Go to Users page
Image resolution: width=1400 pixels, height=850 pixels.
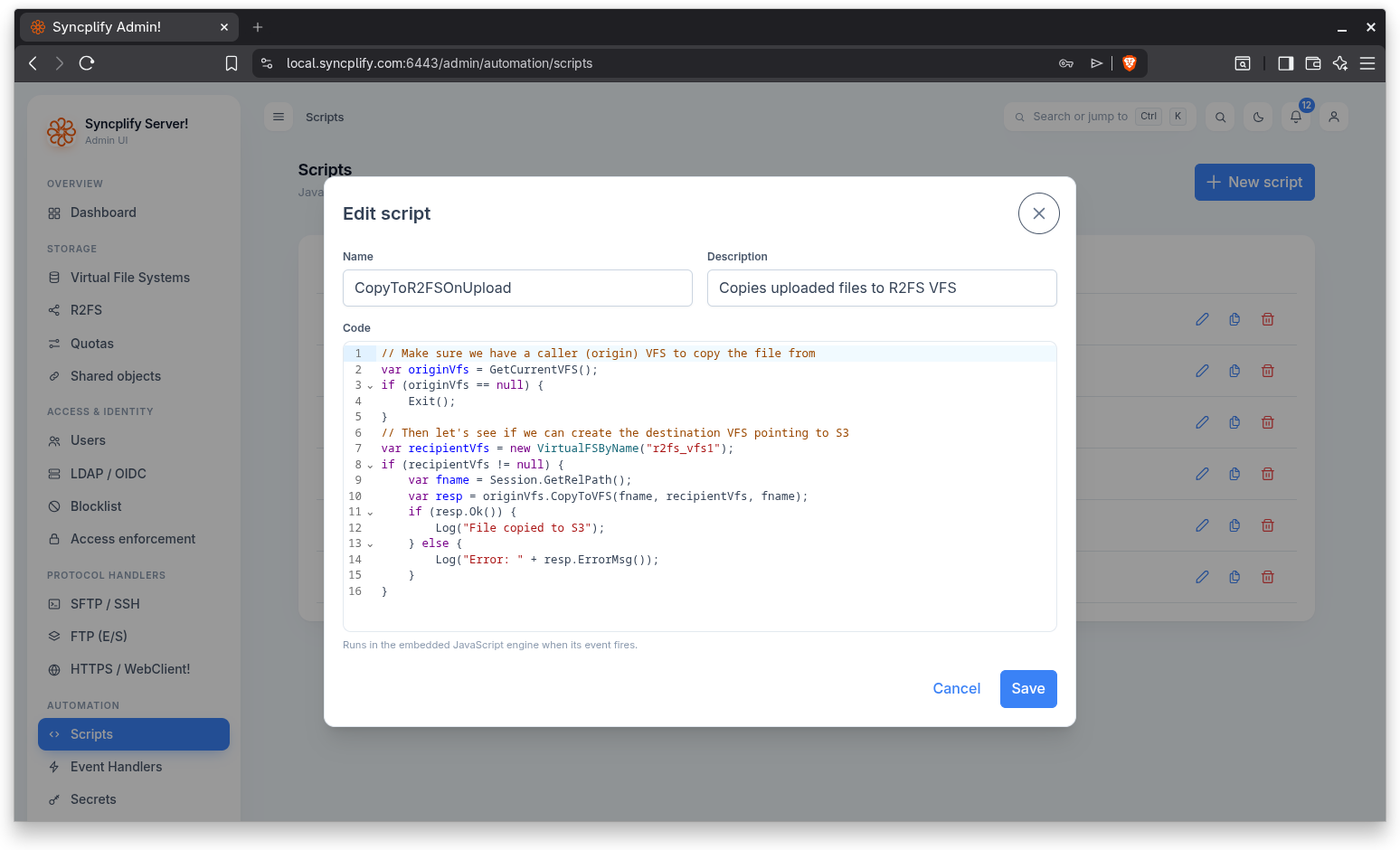pyautogui.click(x=134, y=440)
